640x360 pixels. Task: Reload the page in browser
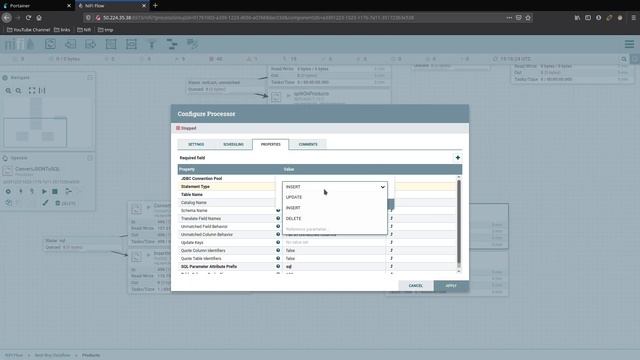[28, 18]
